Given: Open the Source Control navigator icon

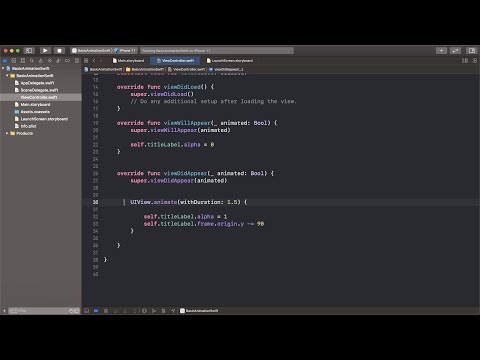Looking at the screenshot, I should click(14, 61).
